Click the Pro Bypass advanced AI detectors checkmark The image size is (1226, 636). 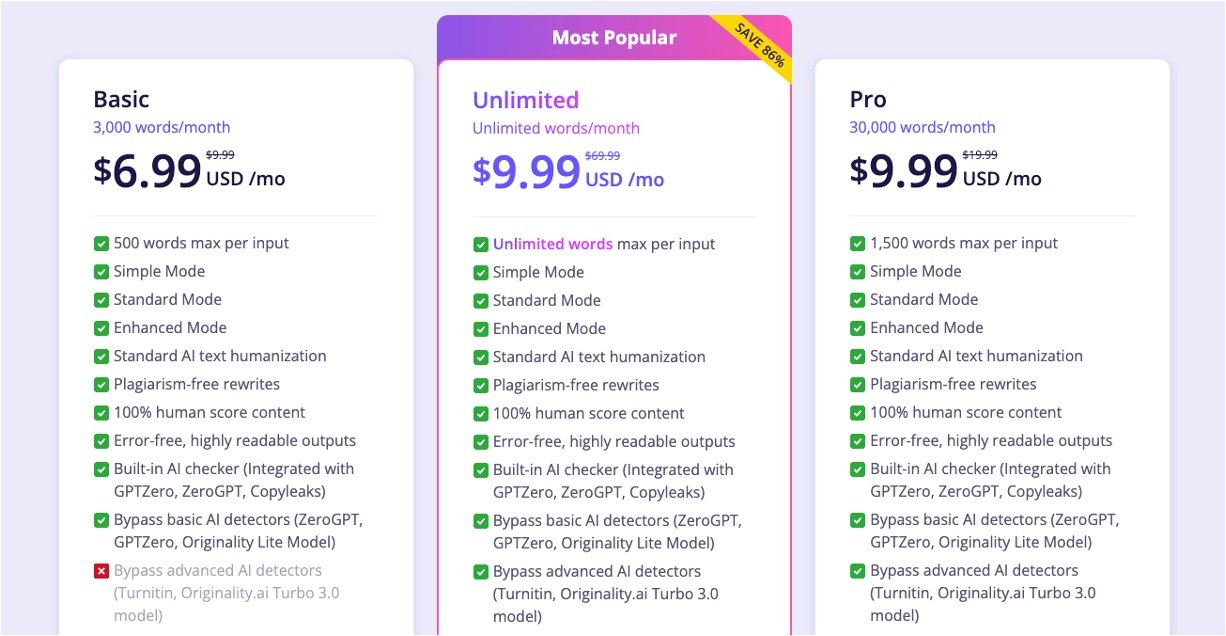(857, 571)
